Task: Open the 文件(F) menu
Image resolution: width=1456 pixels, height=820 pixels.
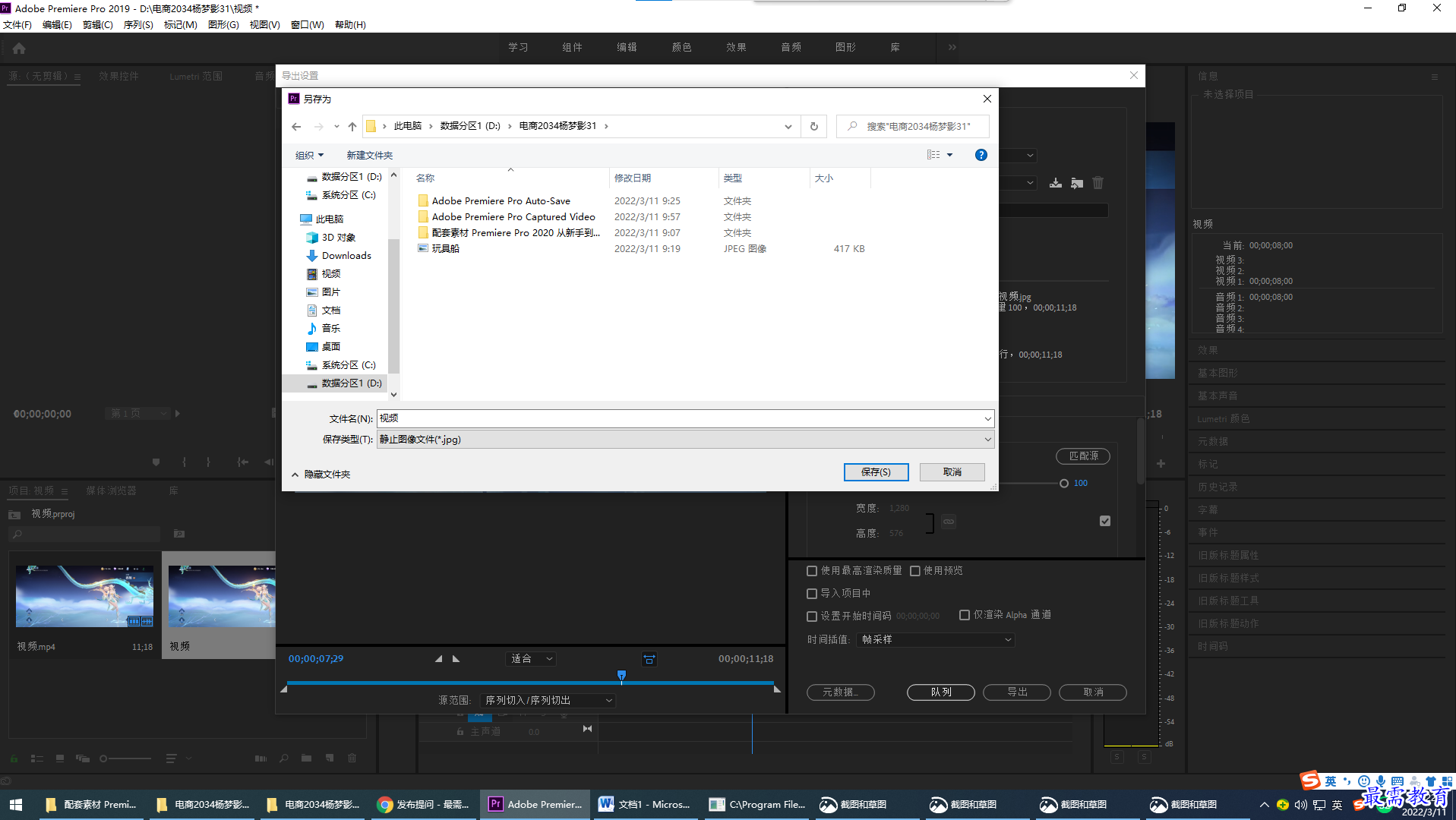Action: [x=17, y=25]
